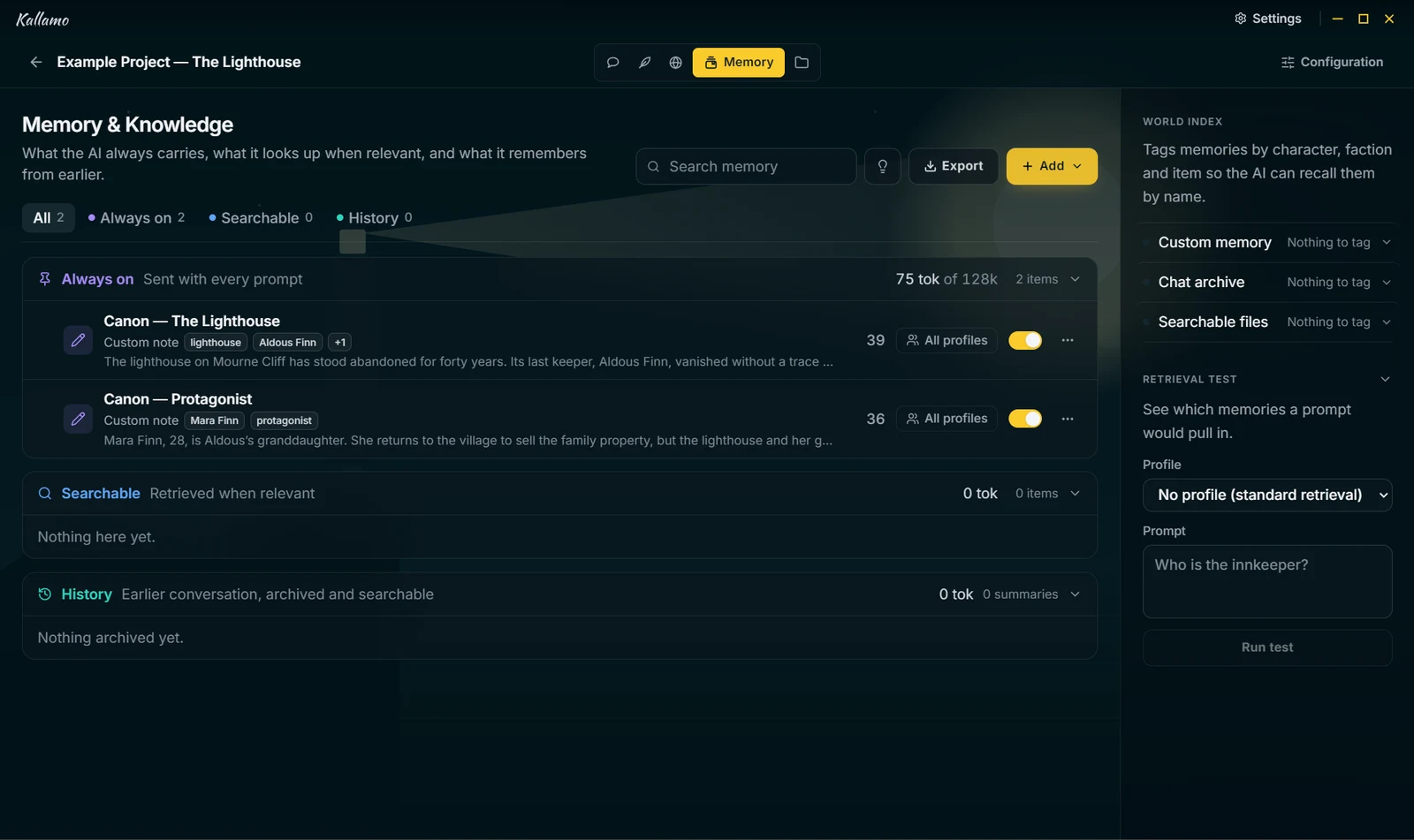Disable the Canon — The Lighthouse toggle
1414x840 pixels.
click(x=1025, y=340)
